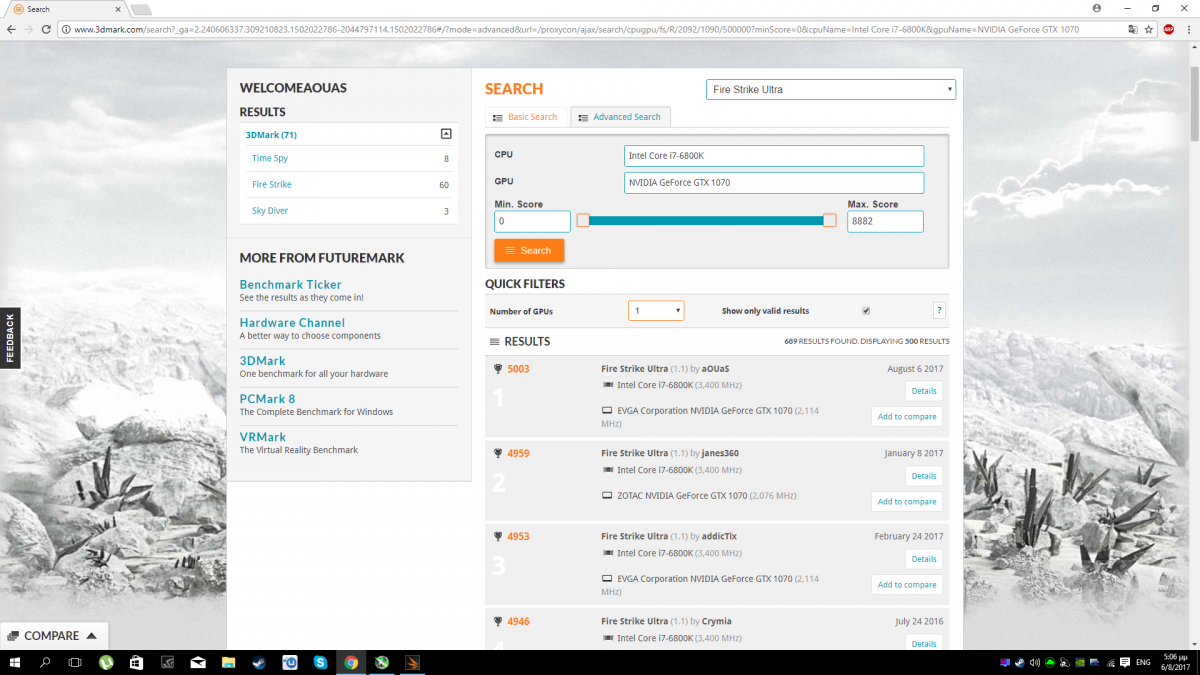
Task: Click the Steam icon in system tray
Action: pos(1020,662)
